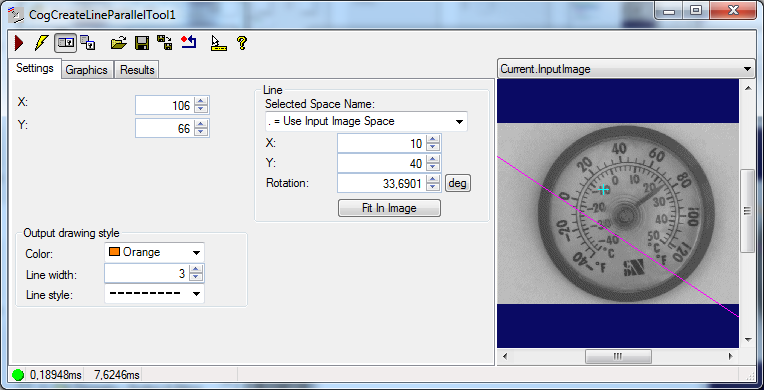Switch to the Graphics tab
764x390 pixels.
point(87,70)
